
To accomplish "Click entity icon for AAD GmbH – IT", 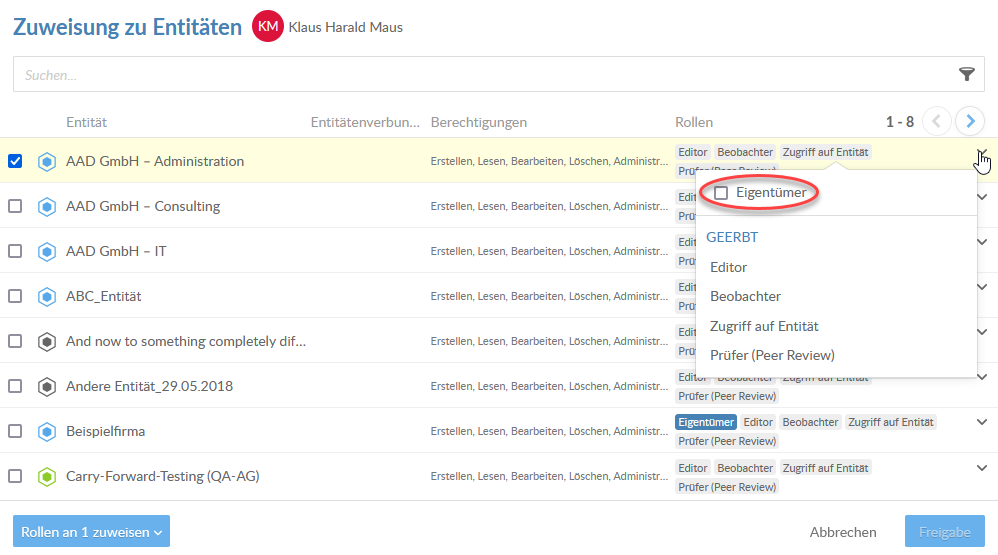I will click(46, 251).
